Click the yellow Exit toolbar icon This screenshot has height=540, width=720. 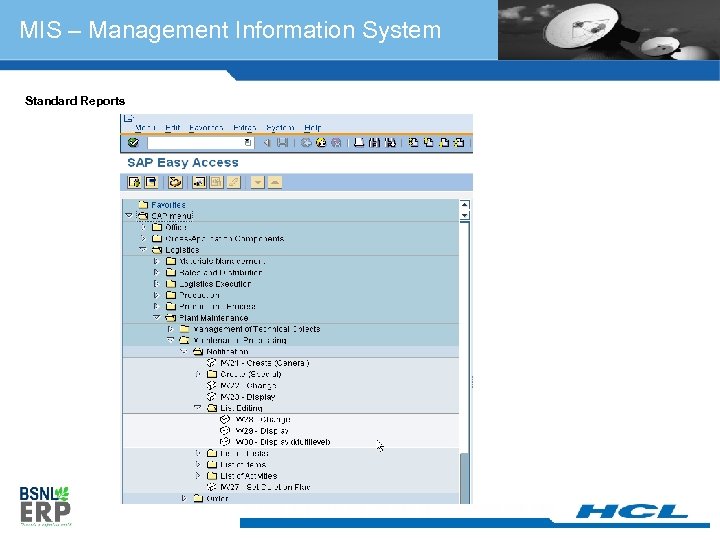321,143
